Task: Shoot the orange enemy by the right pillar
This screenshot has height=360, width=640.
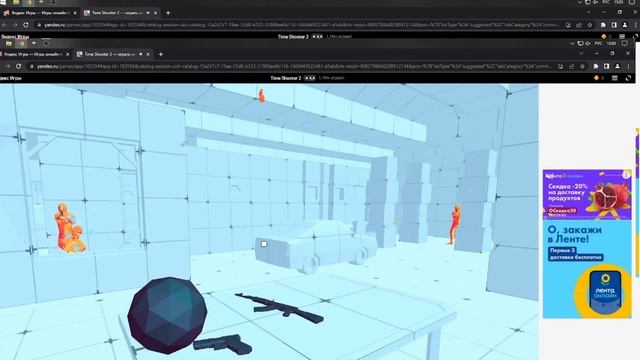Action: (x=455, y=225)
